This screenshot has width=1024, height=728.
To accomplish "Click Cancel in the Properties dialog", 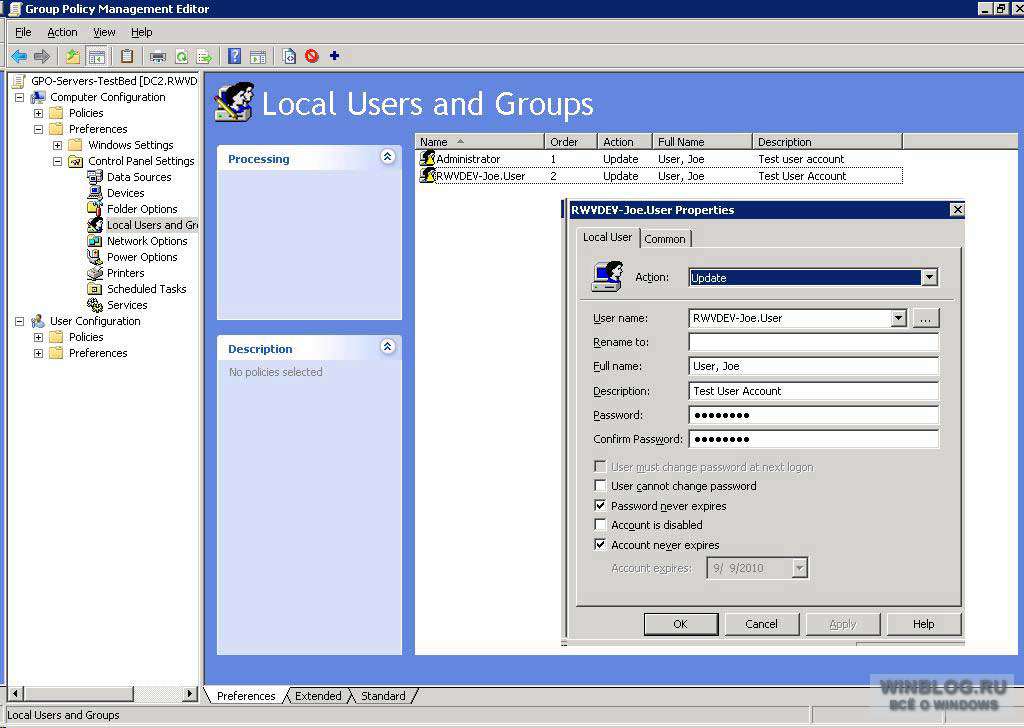I will coord(761,624).
